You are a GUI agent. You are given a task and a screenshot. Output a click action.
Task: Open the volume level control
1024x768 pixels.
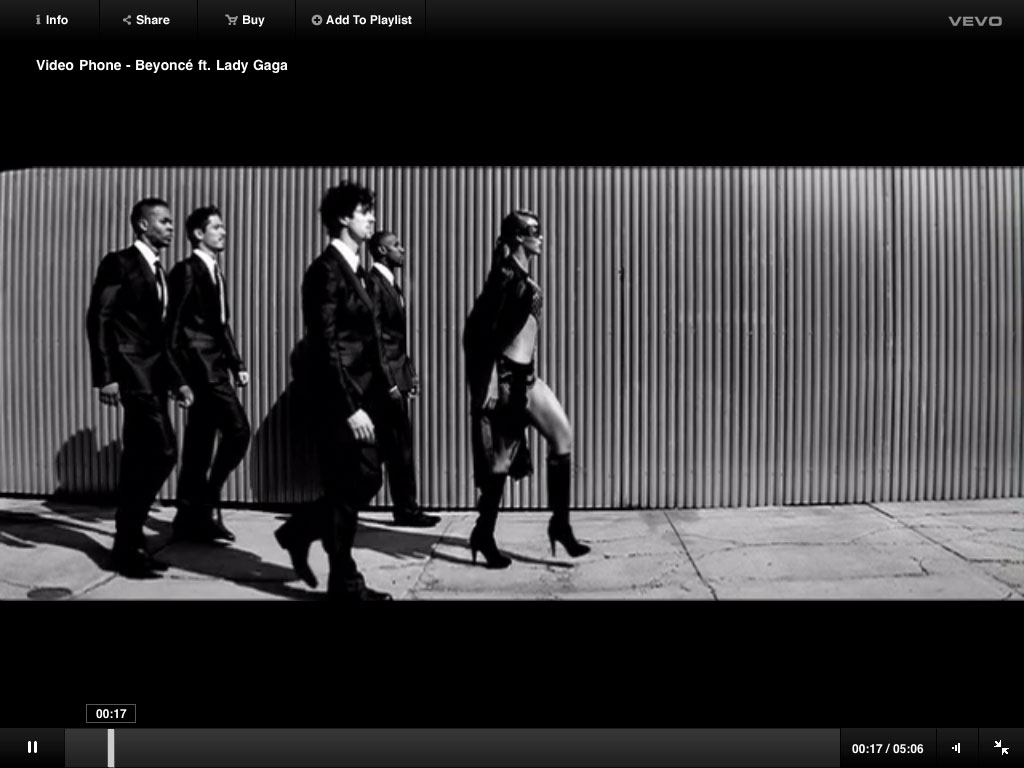[x=957, y=748]
